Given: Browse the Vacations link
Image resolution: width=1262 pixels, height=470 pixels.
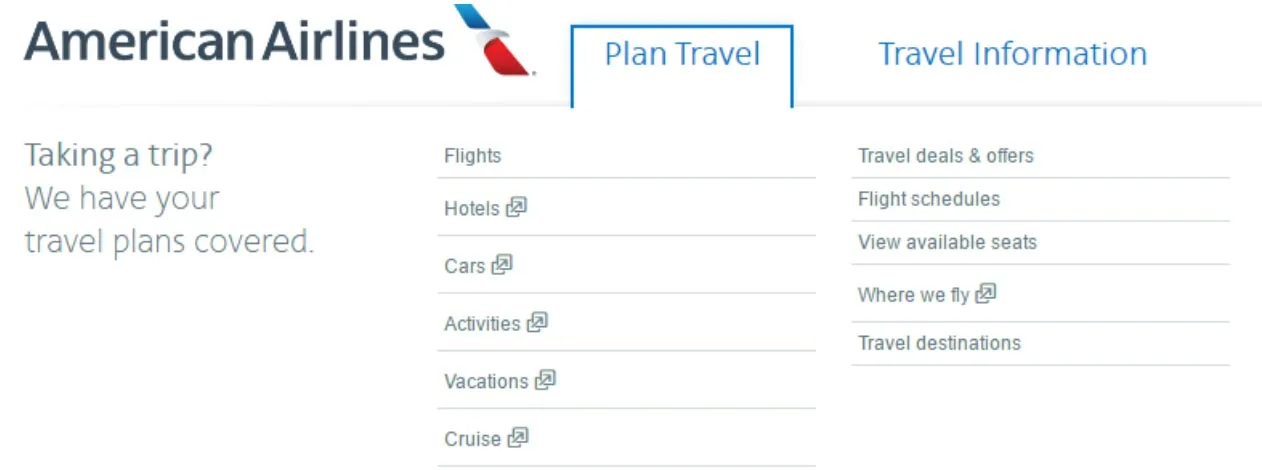Looking at the screenshot, I should point(486,381).
